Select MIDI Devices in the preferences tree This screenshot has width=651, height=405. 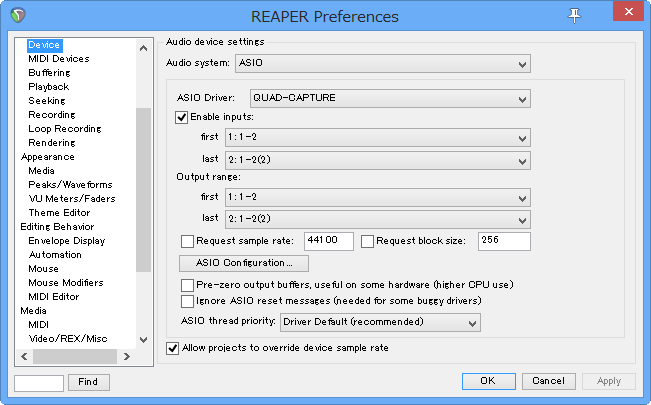[59, 59]
